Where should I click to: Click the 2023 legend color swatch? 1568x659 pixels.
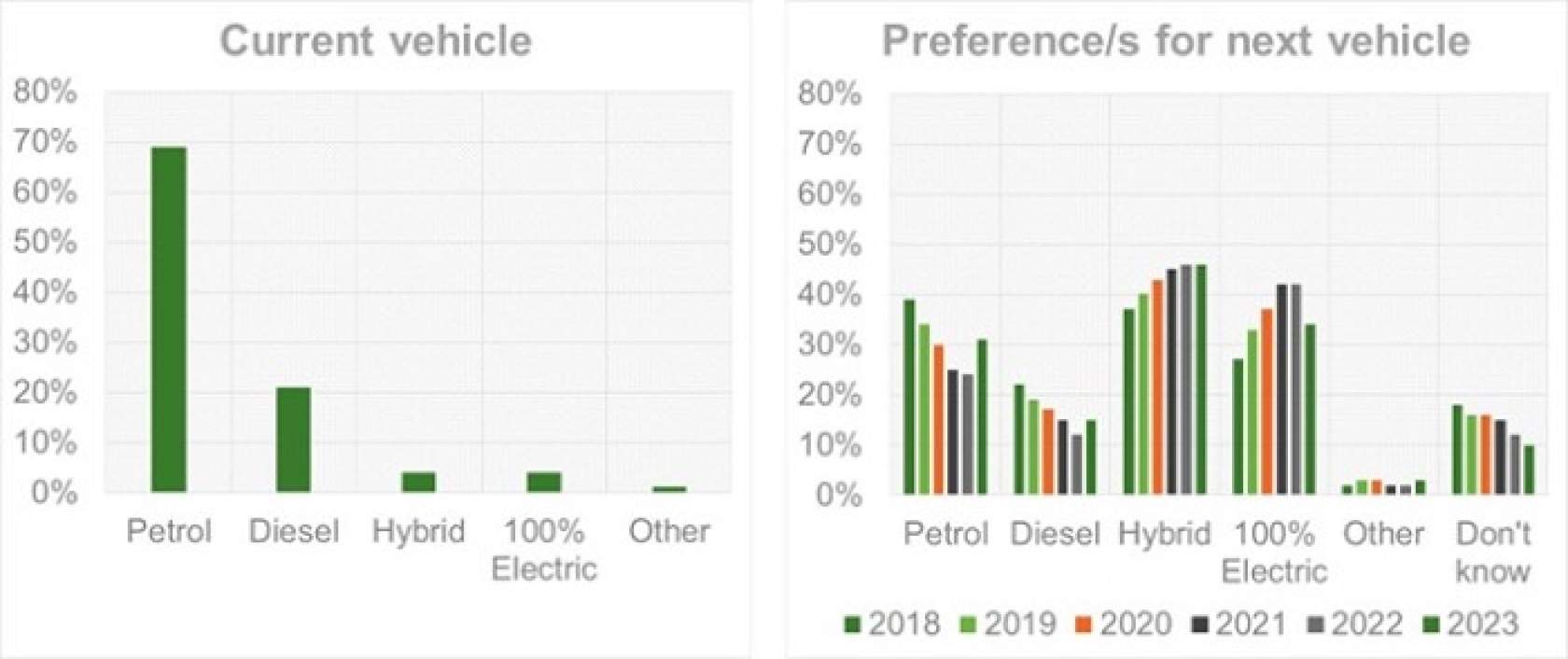(1430, 624)
